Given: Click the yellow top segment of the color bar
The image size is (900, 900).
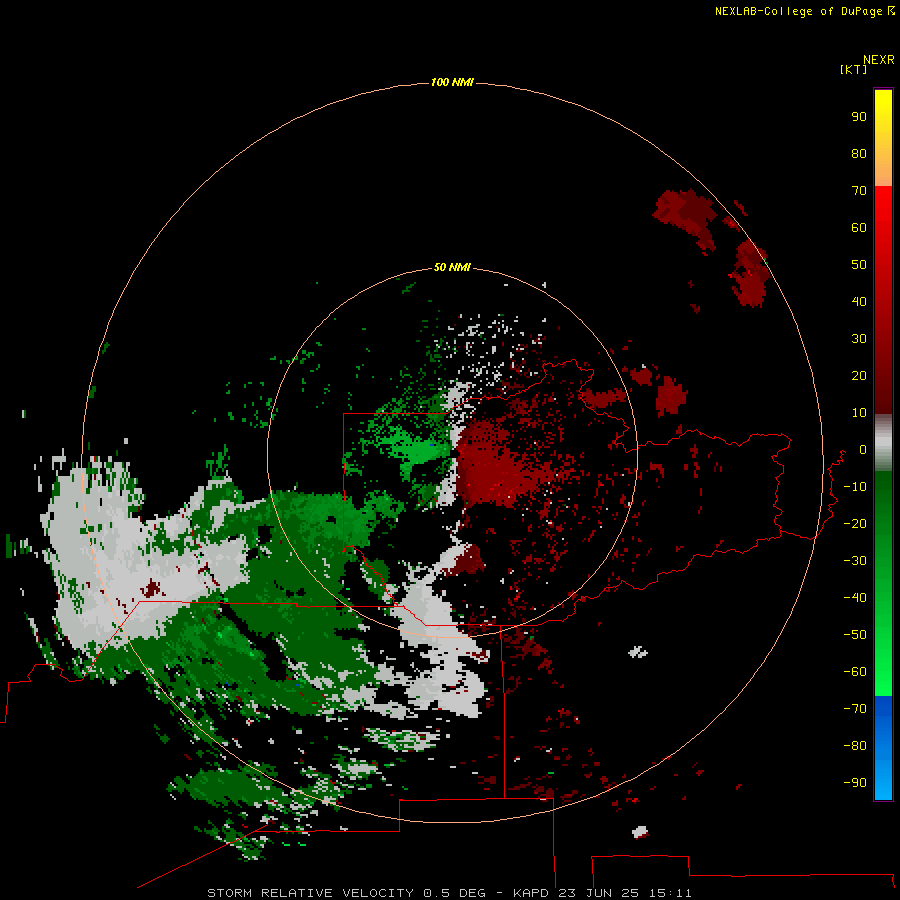Looking at the screenshot, I should coord(883,138).
